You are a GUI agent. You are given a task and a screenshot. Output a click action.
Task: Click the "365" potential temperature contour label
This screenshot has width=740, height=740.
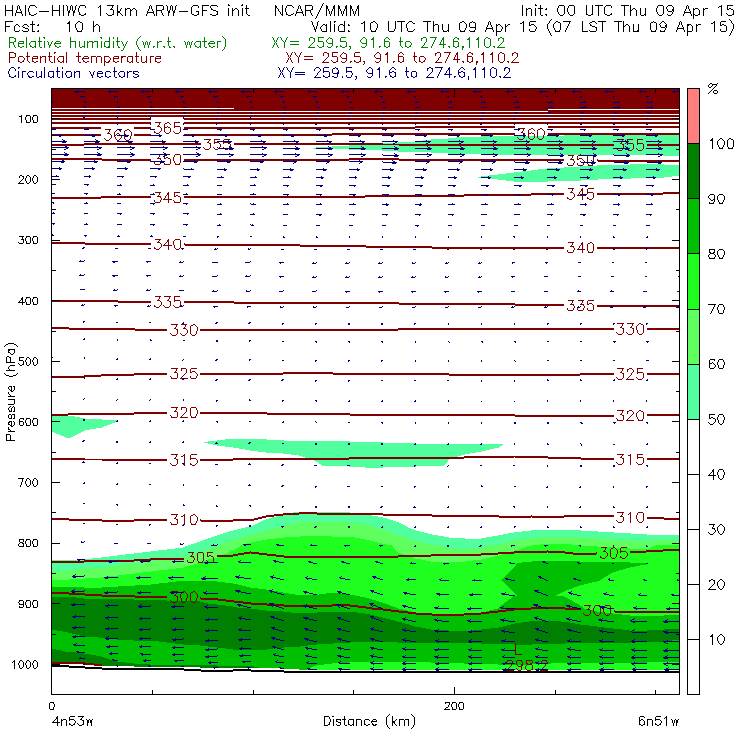168,128
